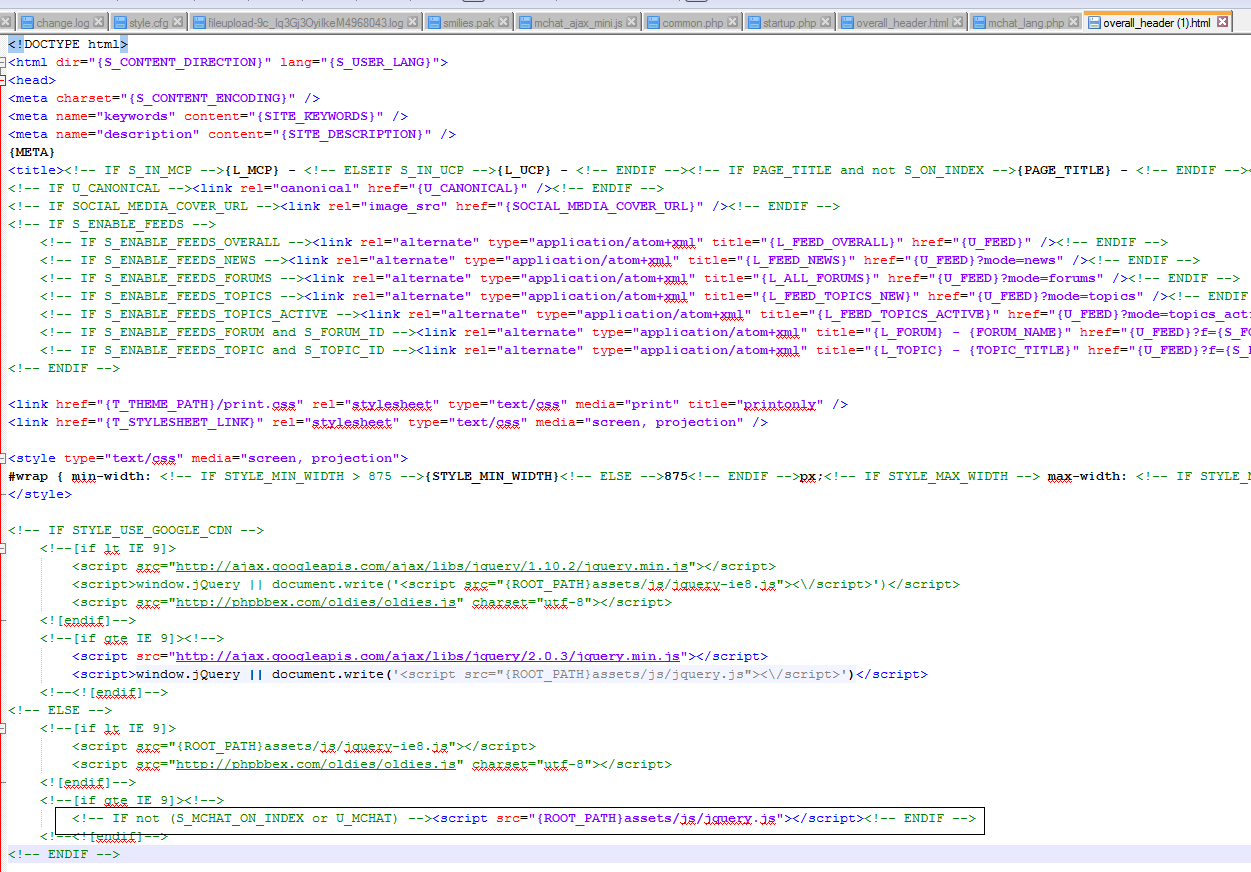The image size is (1251, 872).
Task: Close the change.log tab
Action: click(101, 22)
